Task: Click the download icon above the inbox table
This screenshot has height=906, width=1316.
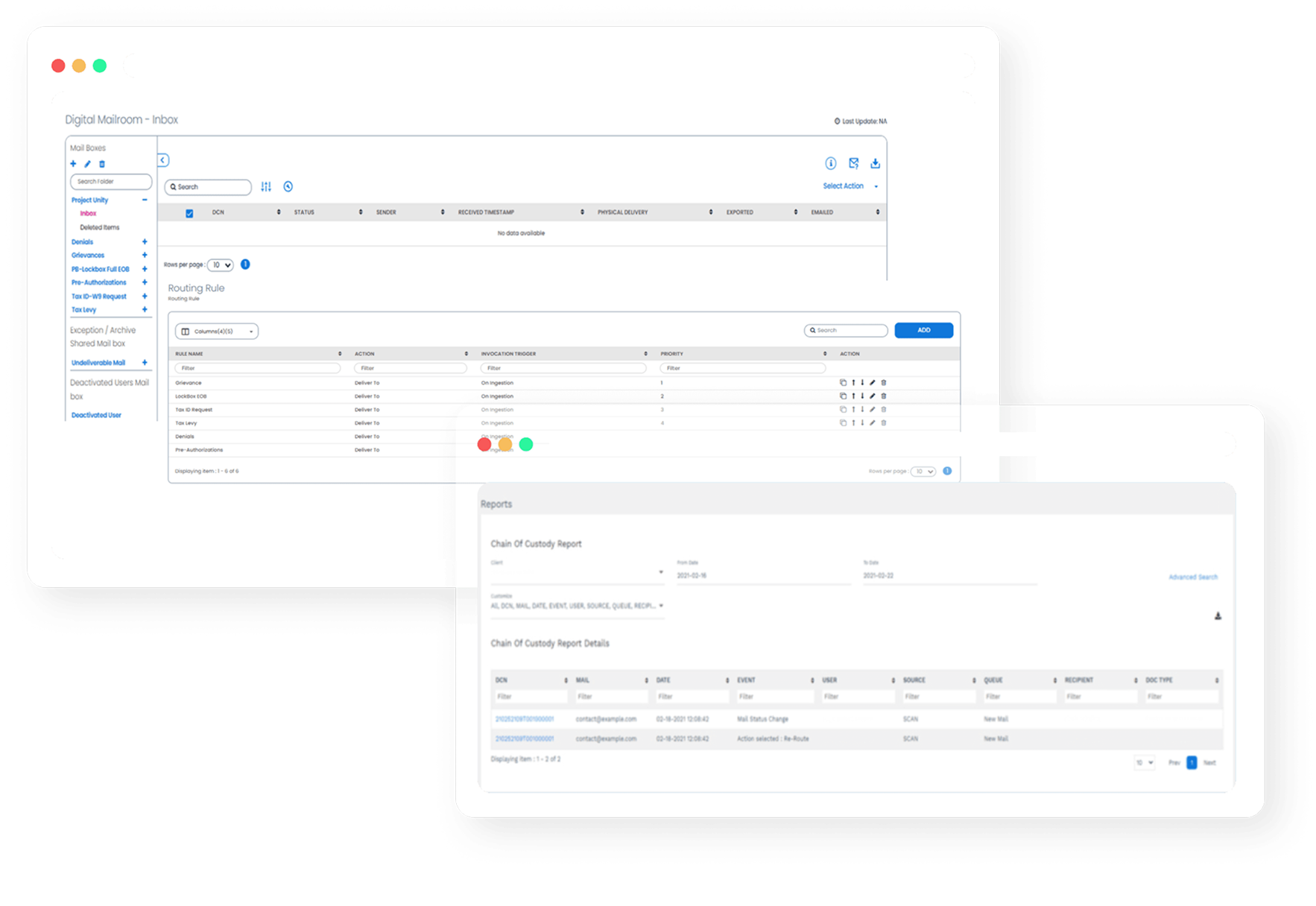Action: tap(875, 163)
